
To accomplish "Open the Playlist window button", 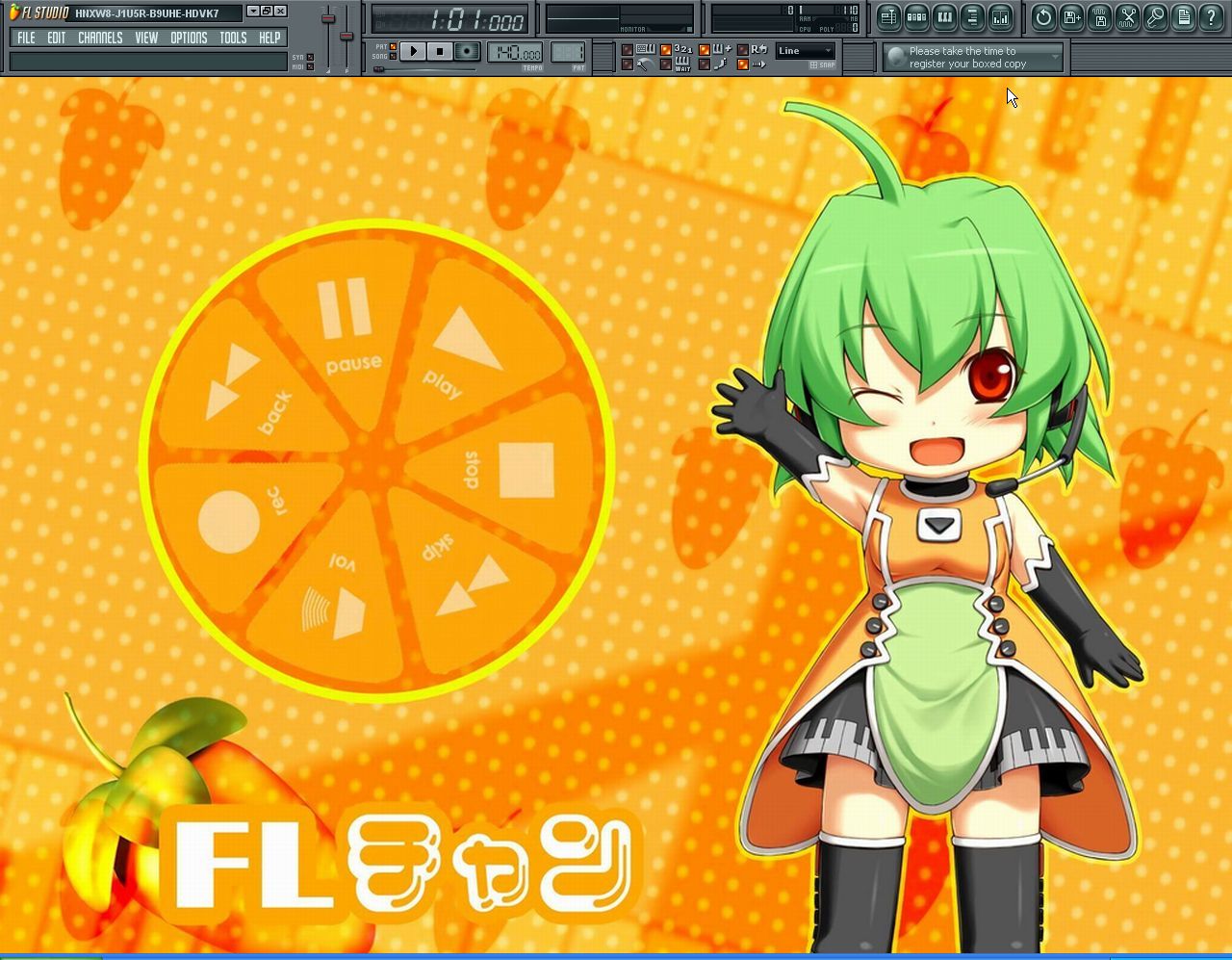I will (888, 17).
